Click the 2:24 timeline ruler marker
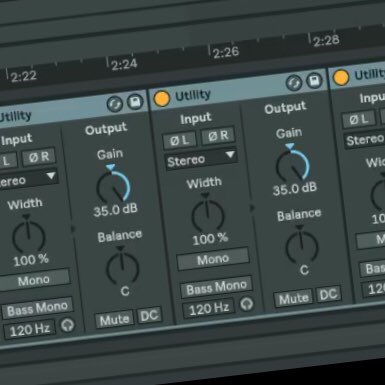Viewport: 385px width, 385px height. (124, 64)
